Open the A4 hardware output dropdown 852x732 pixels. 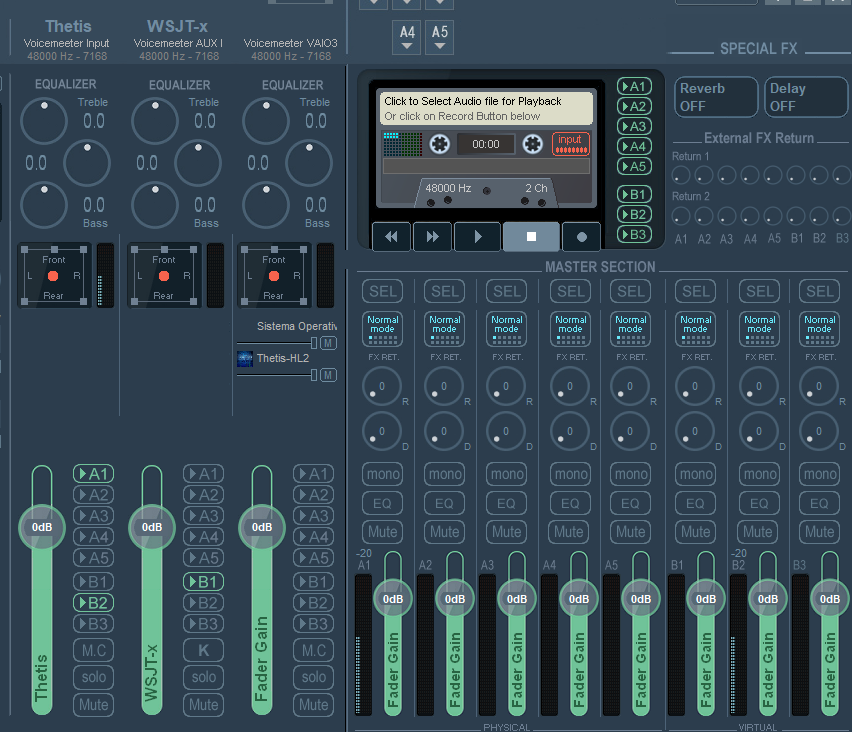coord(407,38)
